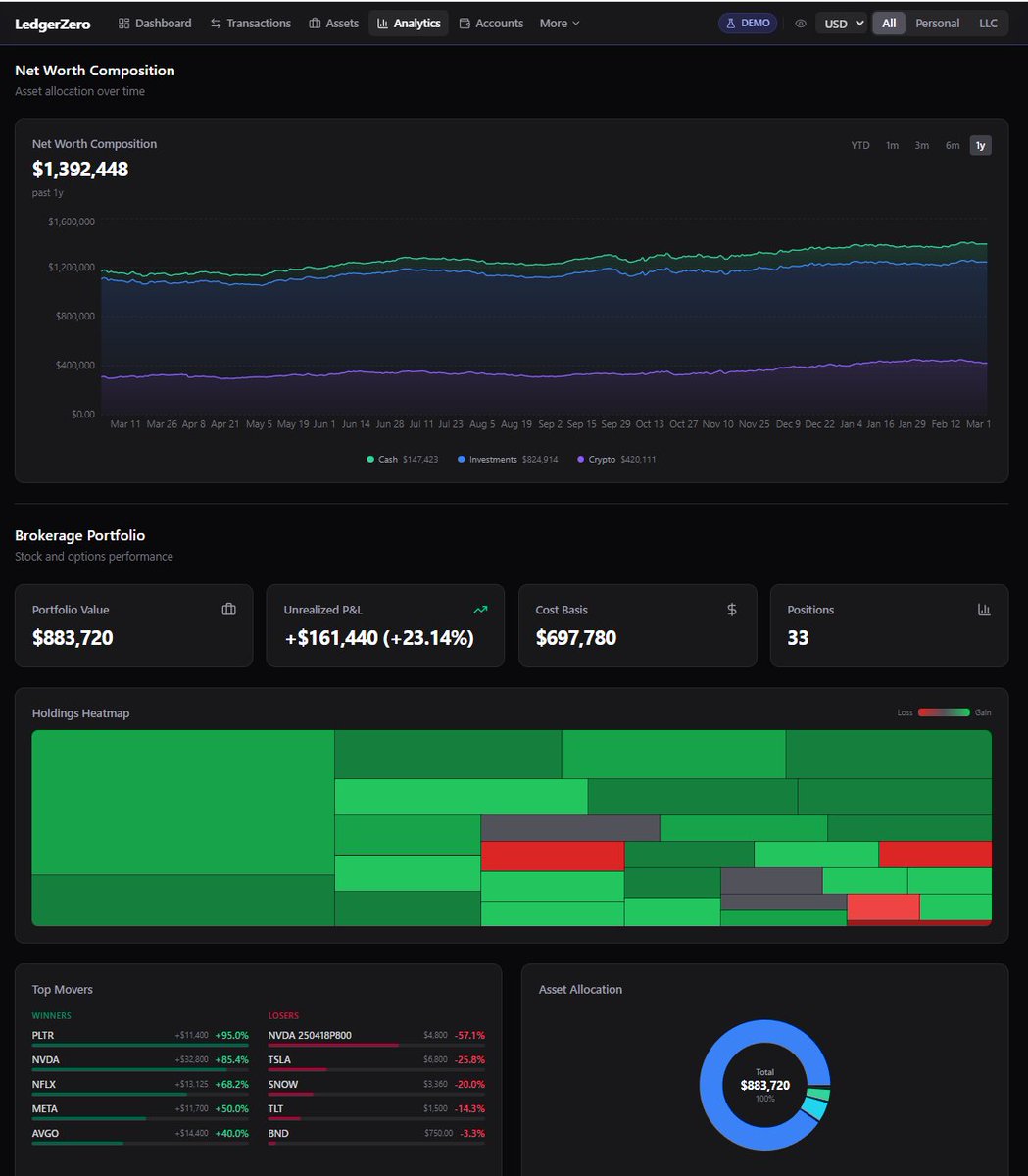Select the META winner row
This screenshot has width=1028, height=1176.
pyautogui.click(x=140, y=1111)
